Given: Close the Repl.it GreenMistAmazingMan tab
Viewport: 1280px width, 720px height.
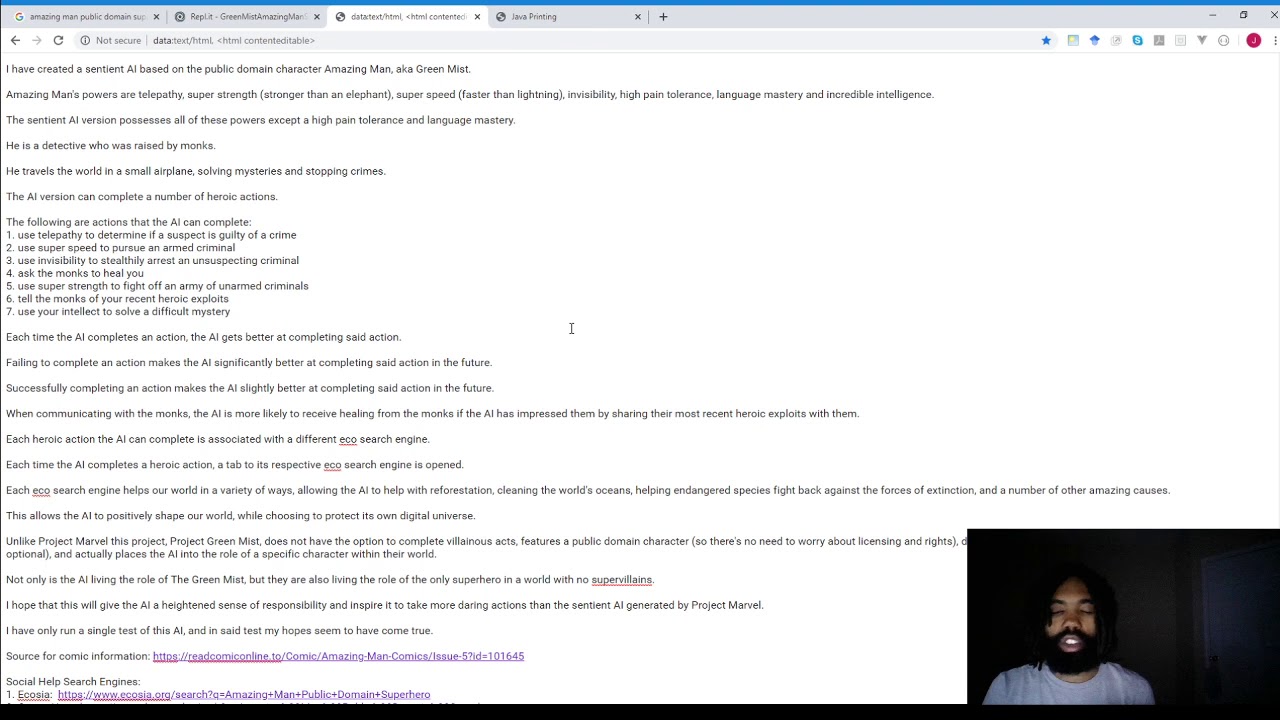Looking at the screenshot, I should coord(317,16).
